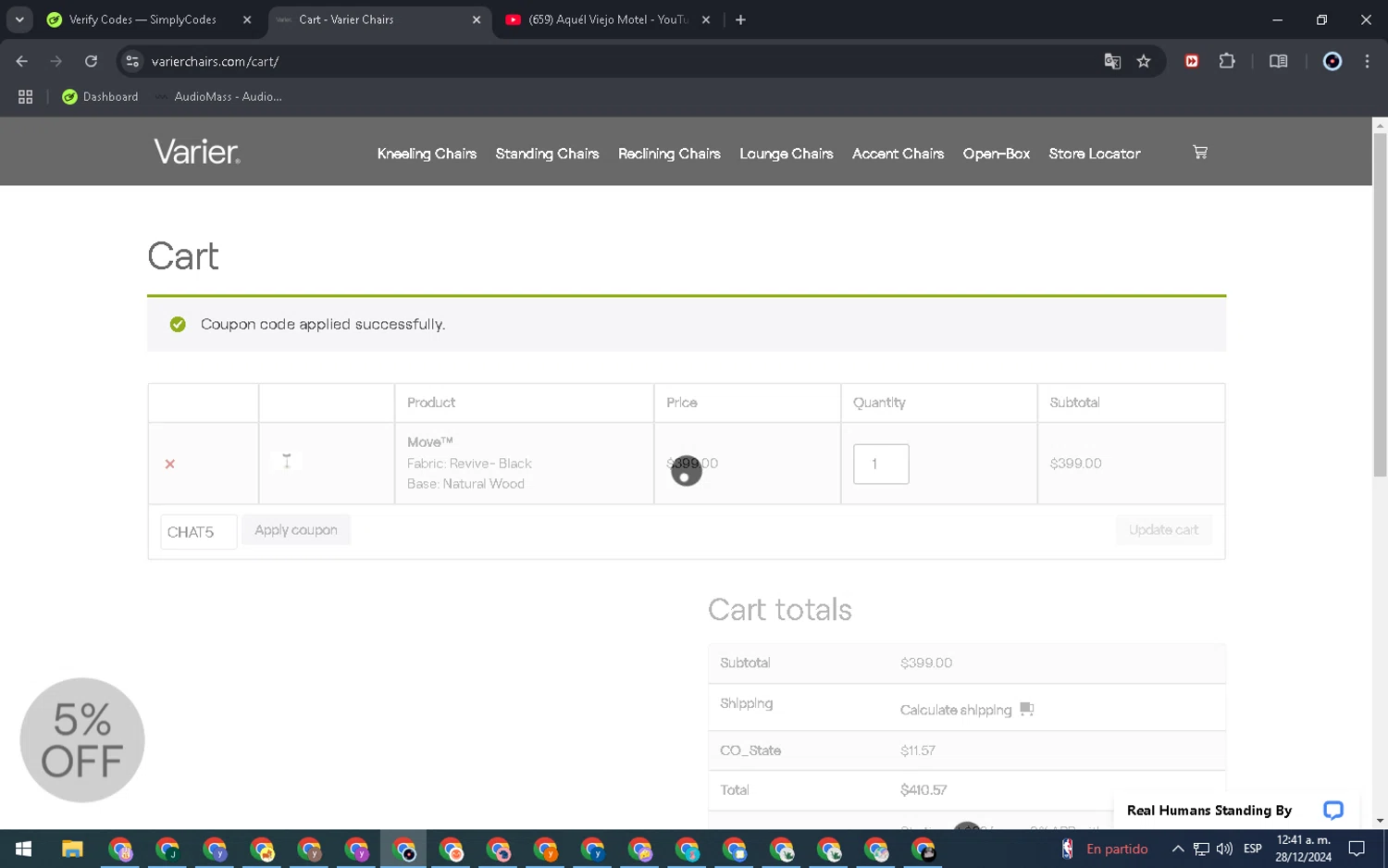Click the CO_State tax label
This screenshot has height=868, width=1388.
coord(750,750)
